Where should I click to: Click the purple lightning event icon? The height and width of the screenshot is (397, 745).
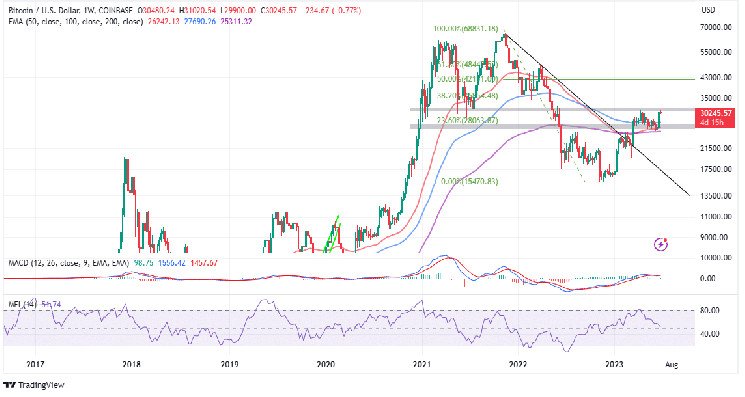(x=661, y=245)
